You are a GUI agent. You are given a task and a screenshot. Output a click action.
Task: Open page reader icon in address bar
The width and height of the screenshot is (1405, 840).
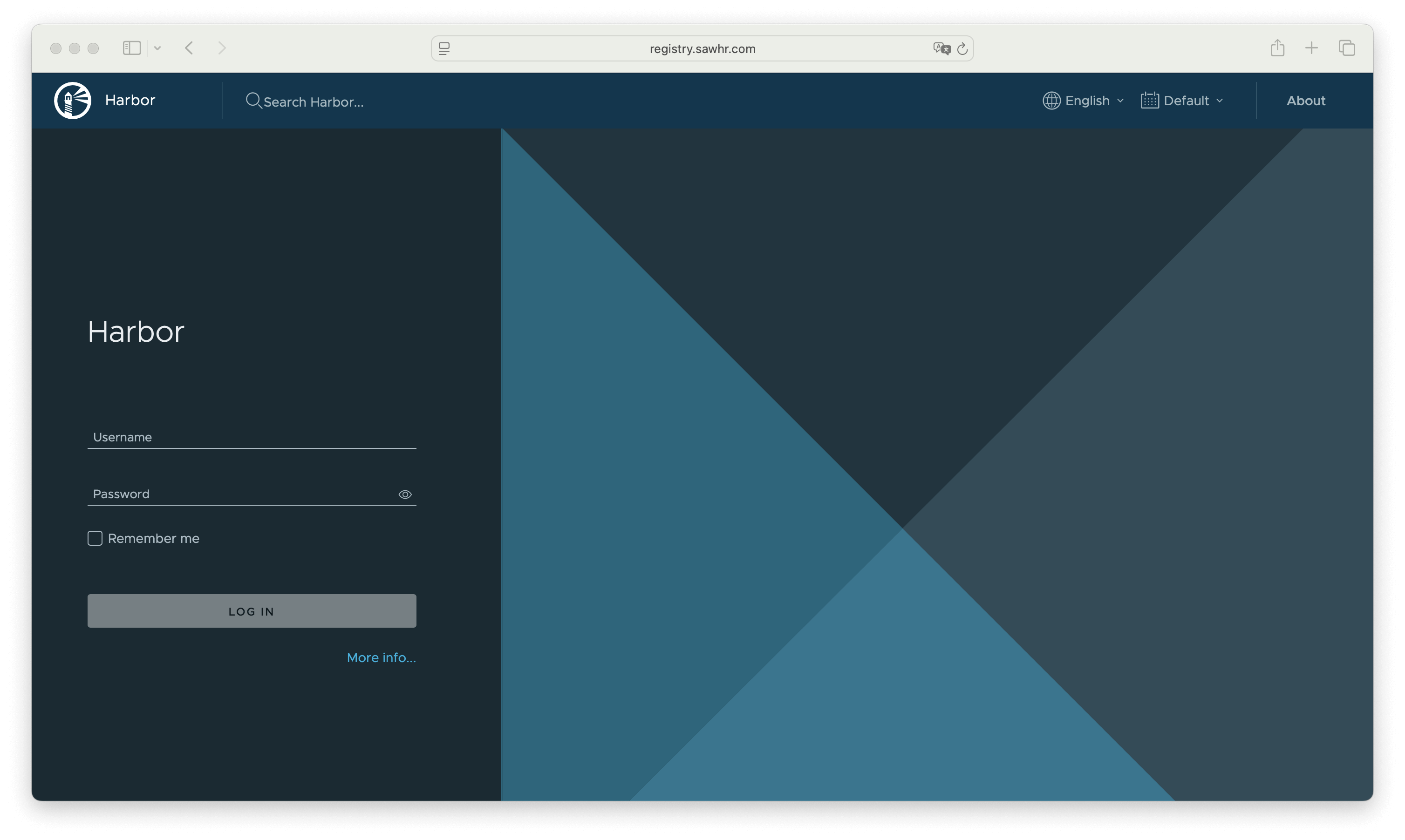[x=444, y=49]
